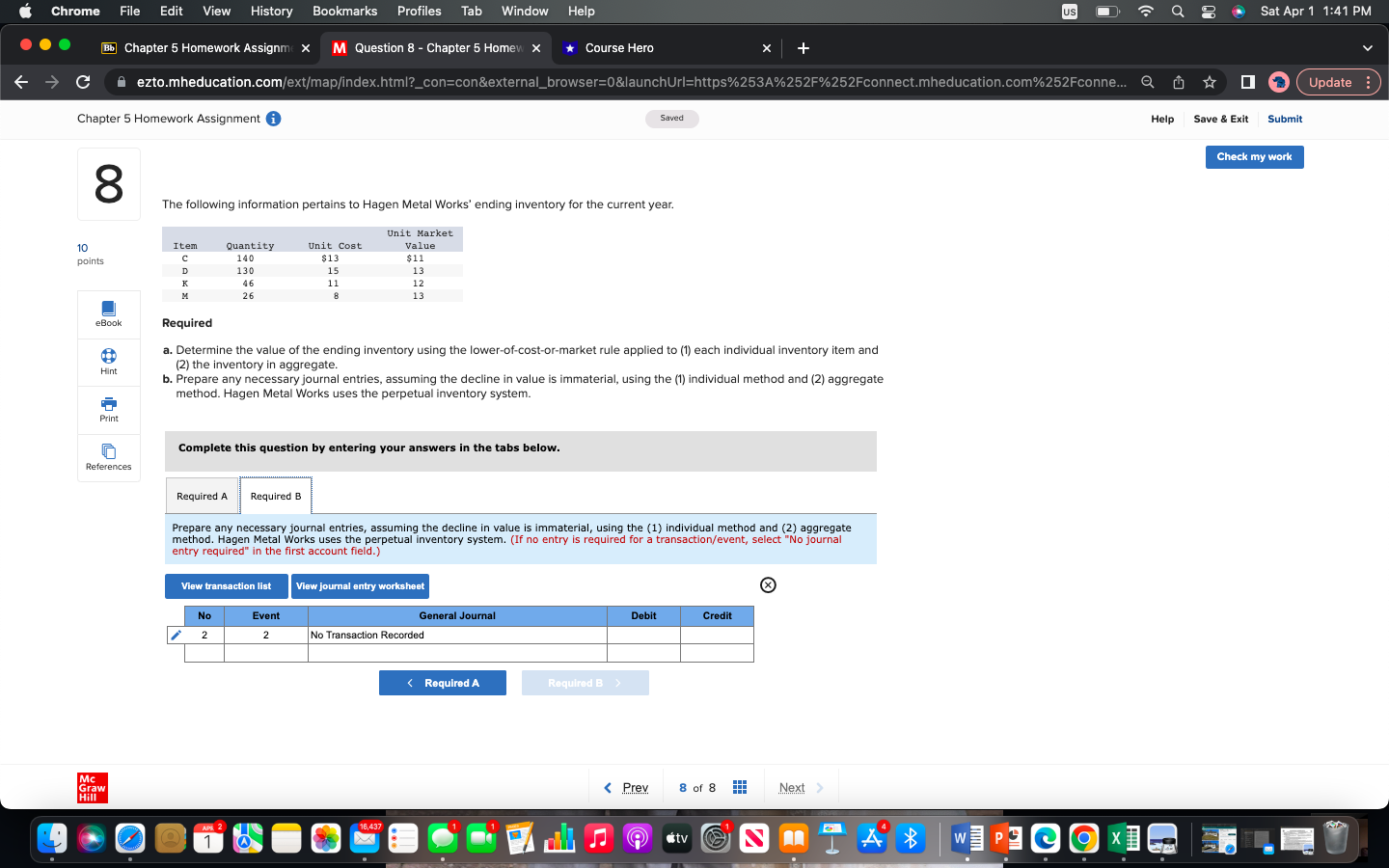This screenshot has width=1389, height=868.
Task: Open the Music app in Dock
Action: click(x=598, y=838)
